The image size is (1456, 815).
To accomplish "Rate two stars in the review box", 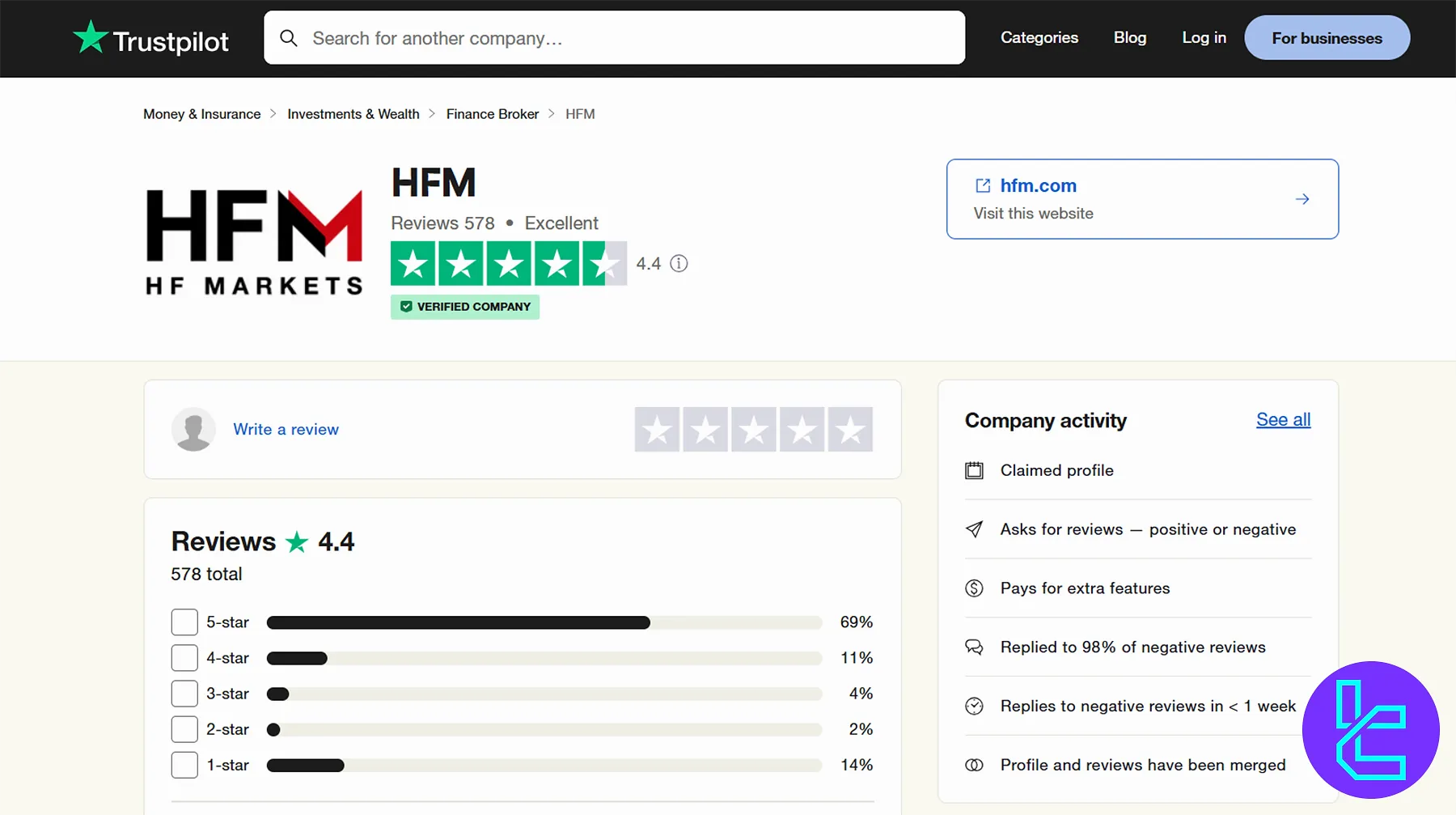I will [x=705, y=430].
